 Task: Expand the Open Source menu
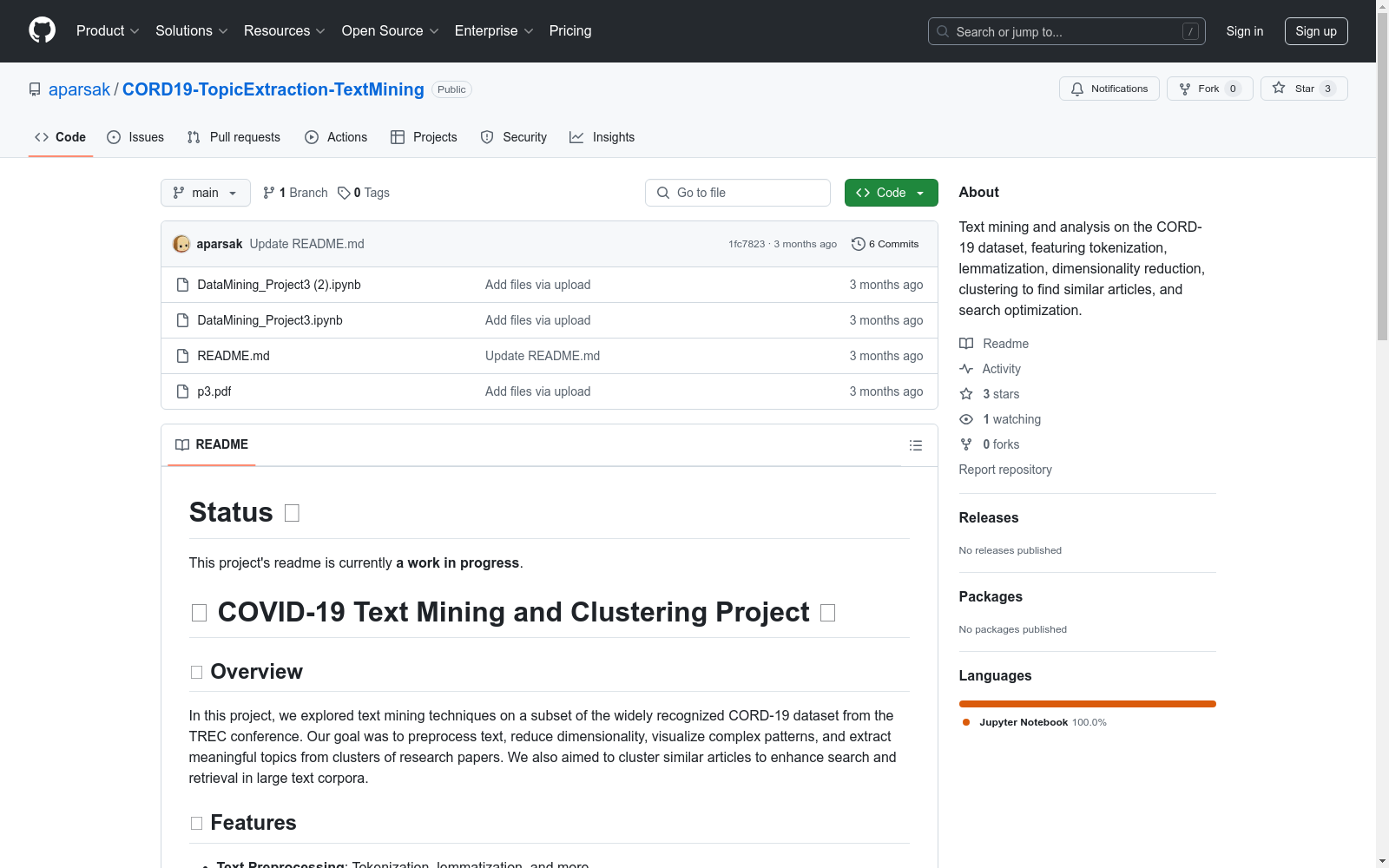391,30
